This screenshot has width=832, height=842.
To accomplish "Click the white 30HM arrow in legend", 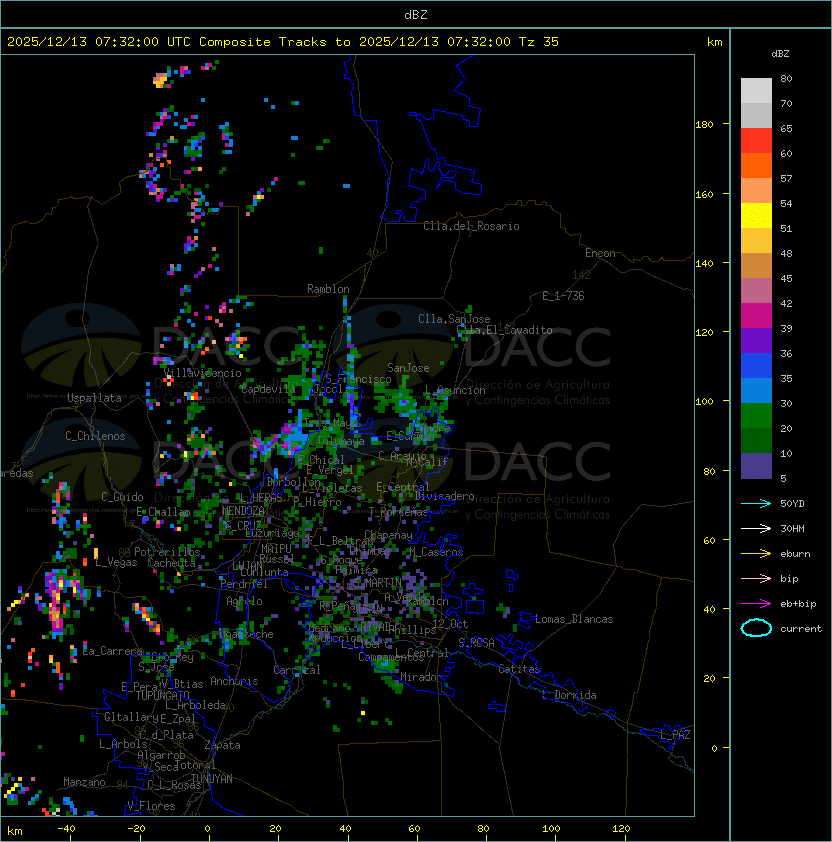I will pyautogui.click(x=756, y=529).
